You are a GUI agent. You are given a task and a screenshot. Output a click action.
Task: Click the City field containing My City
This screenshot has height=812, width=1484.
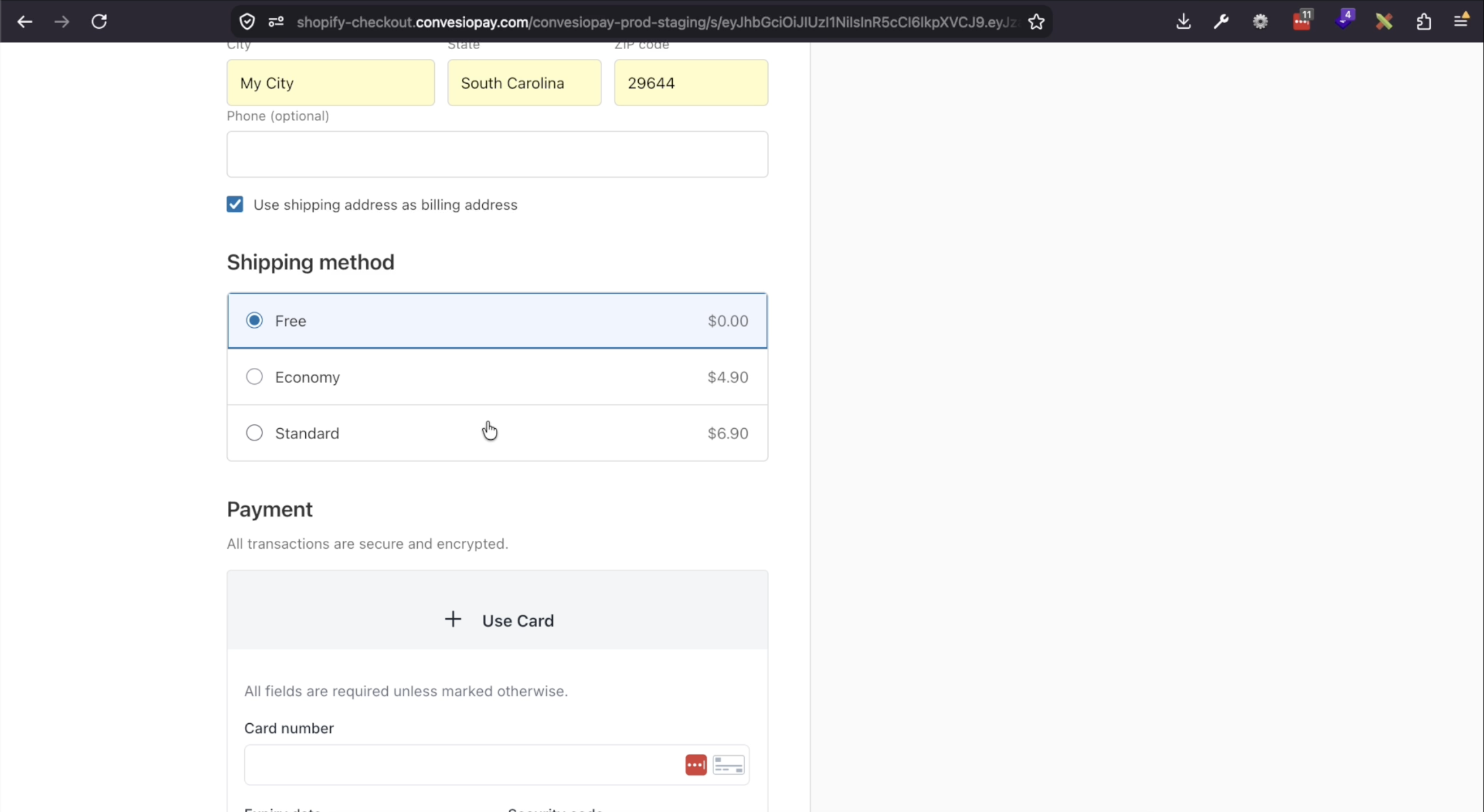[331, 83]
